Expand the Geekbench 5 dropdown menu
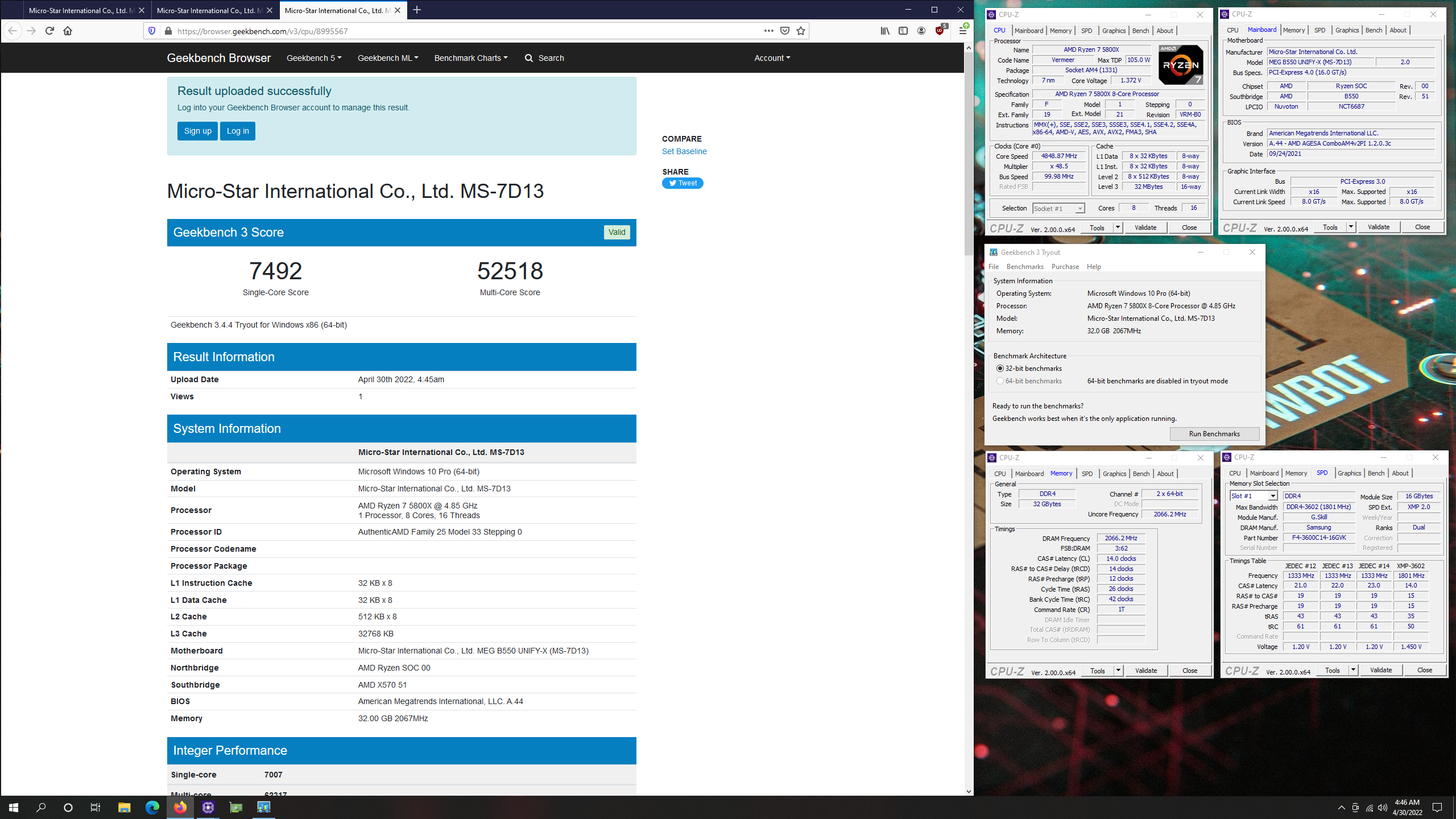 pyautogui.click(x=314, y=58)
